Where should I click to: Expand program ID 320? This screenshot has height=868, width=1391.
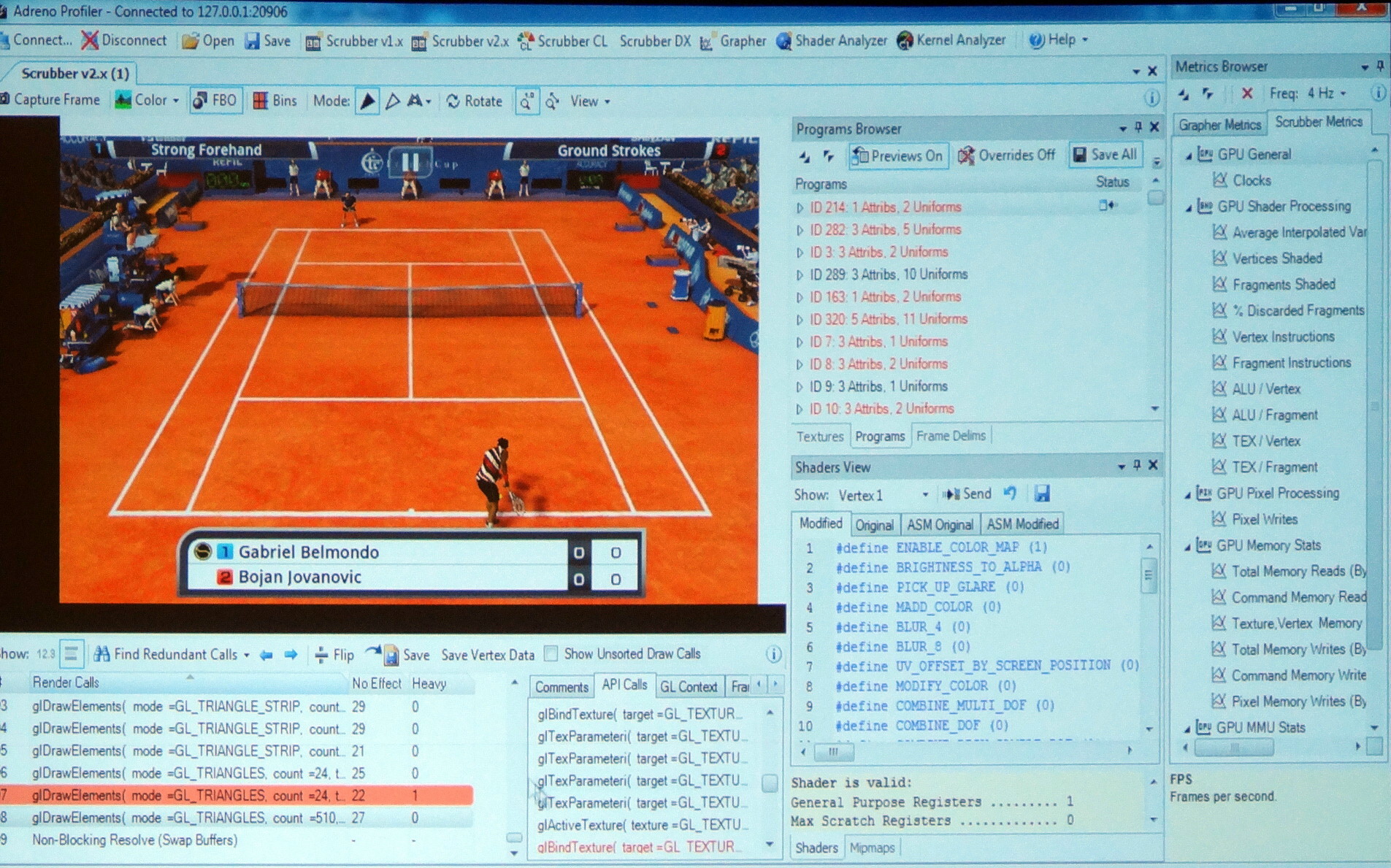(x=800, y=320)
